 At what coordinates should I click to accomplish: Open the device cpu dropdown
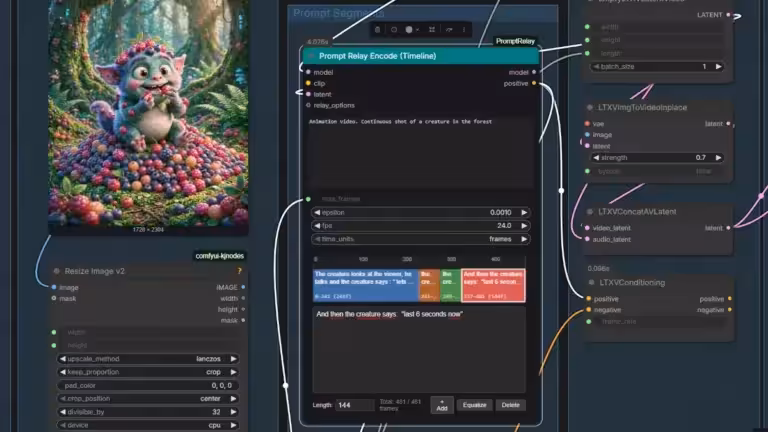pyautogui.click(x=148, y=425)
